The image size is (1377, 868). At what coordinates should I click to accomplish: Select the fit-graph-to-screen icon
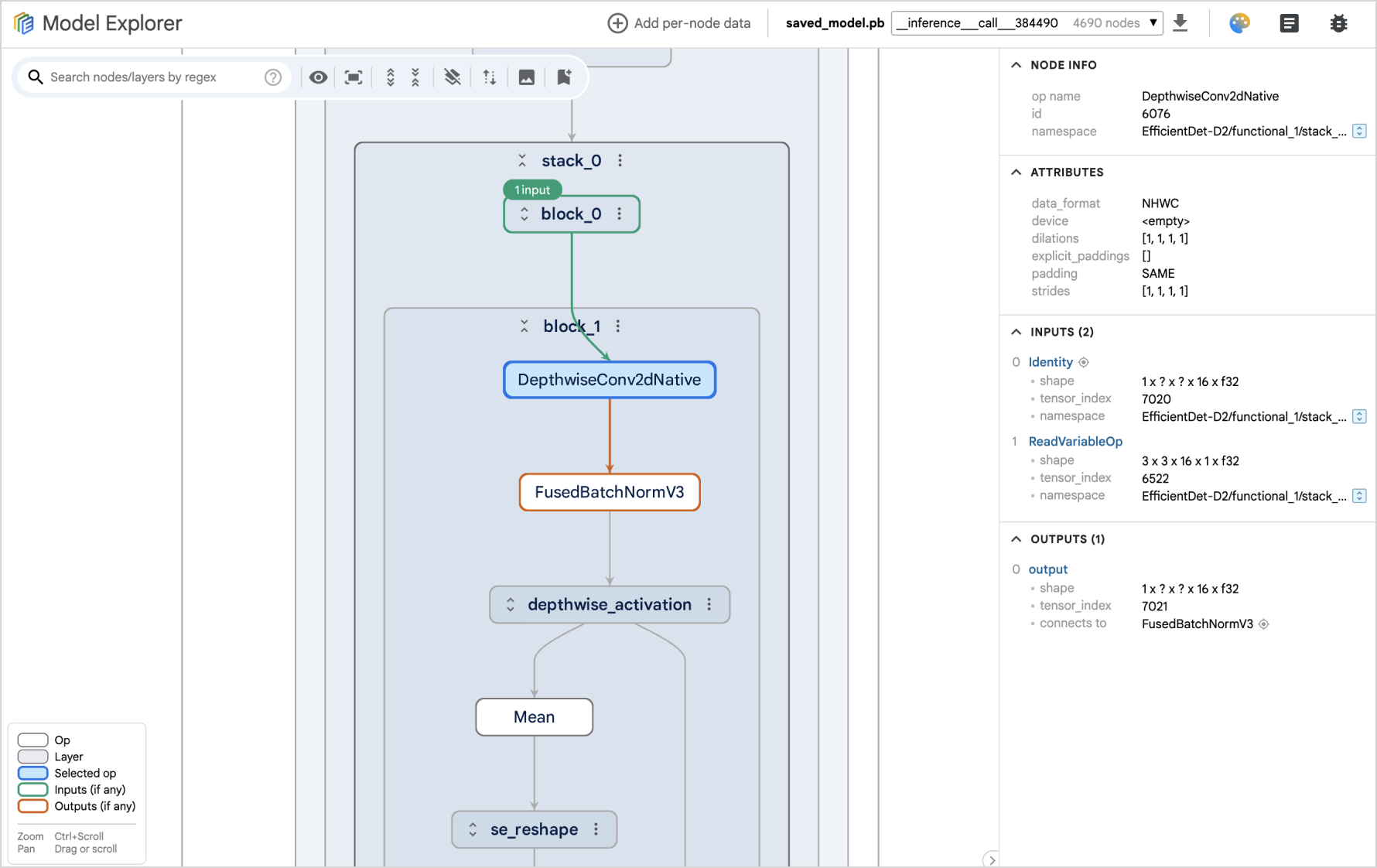pyautogui.click(x=354, y=77)
